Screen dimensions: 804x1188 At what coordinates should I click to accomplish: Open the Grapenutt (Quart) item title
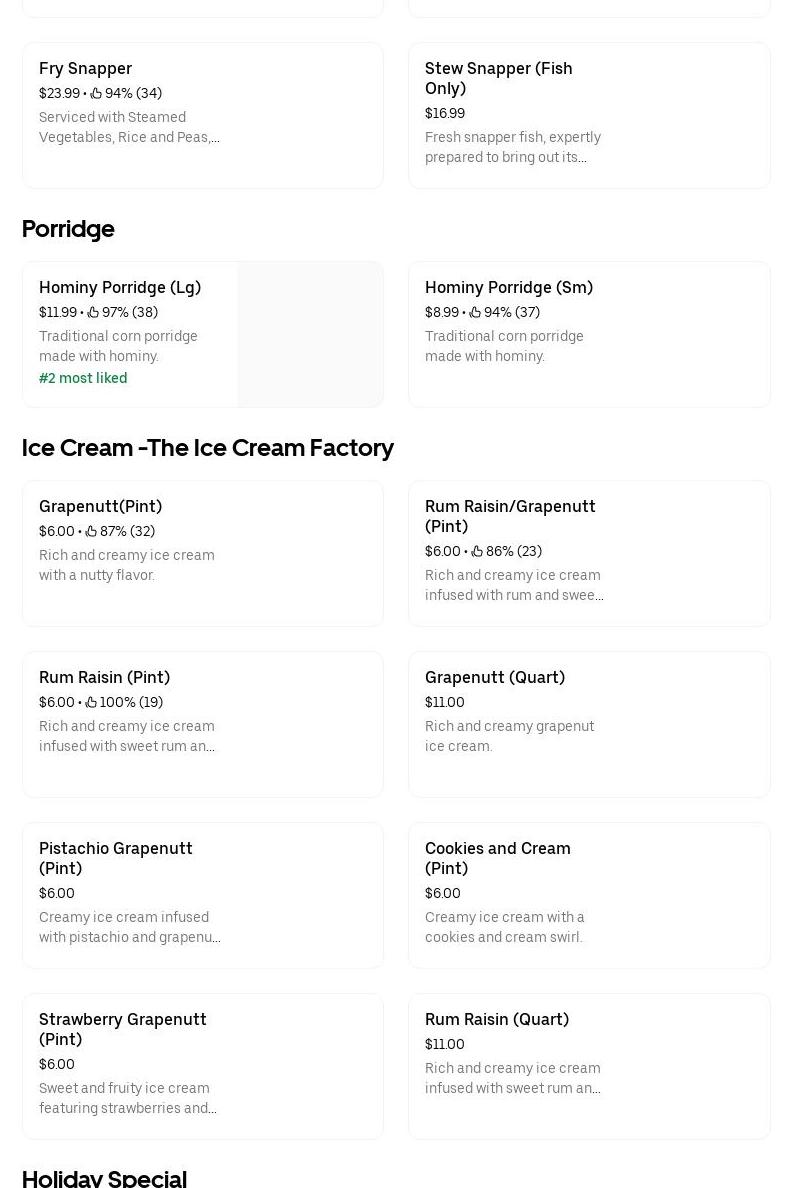[x=494, y=677]
